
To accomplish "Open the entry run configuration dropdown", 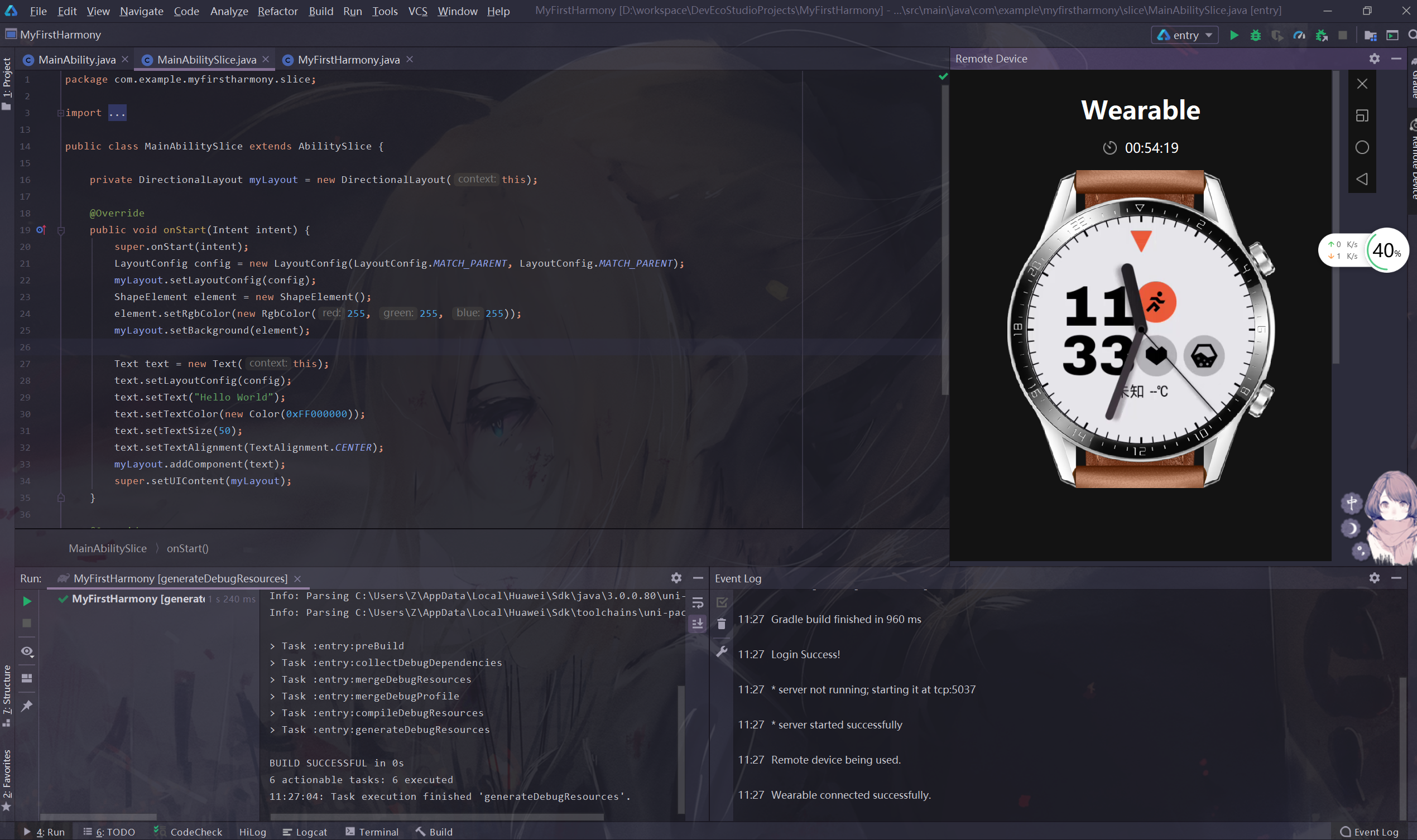I will (1184, 35).
